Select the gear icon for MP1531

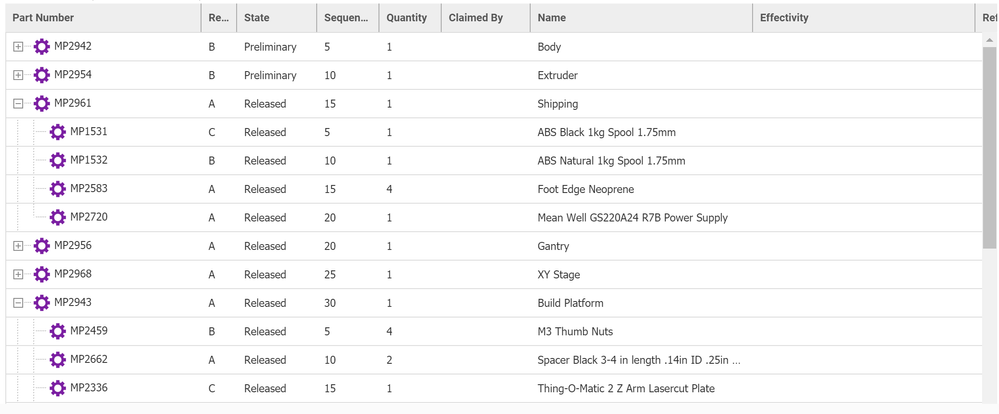point(58,132)
